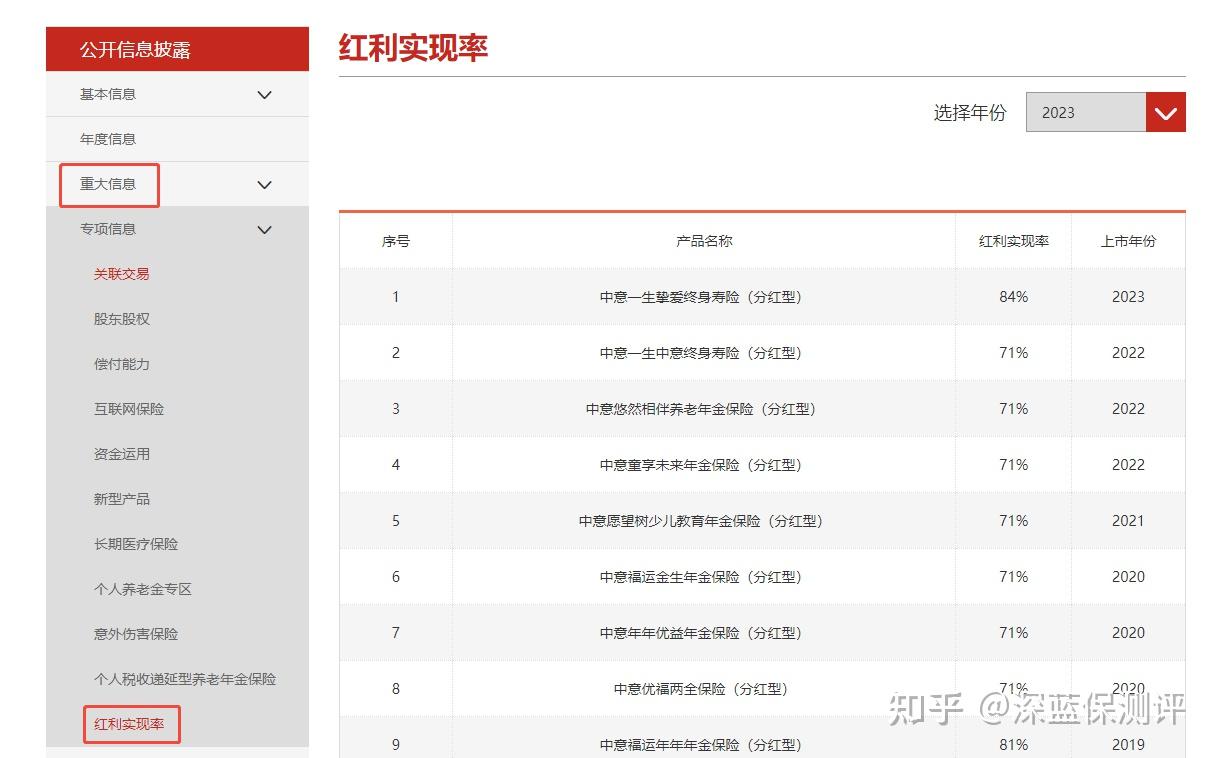Select the 2023 year field
1216x758 pixels.
coord(1086,112)
